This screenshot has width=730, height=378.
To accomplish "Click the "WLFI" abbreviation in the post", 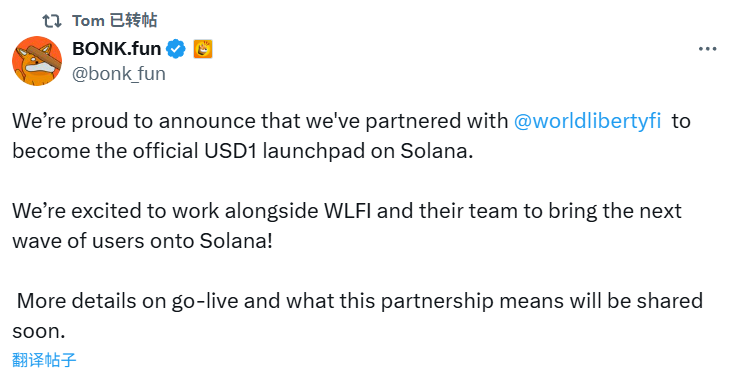I will click(x=347, y=211).
